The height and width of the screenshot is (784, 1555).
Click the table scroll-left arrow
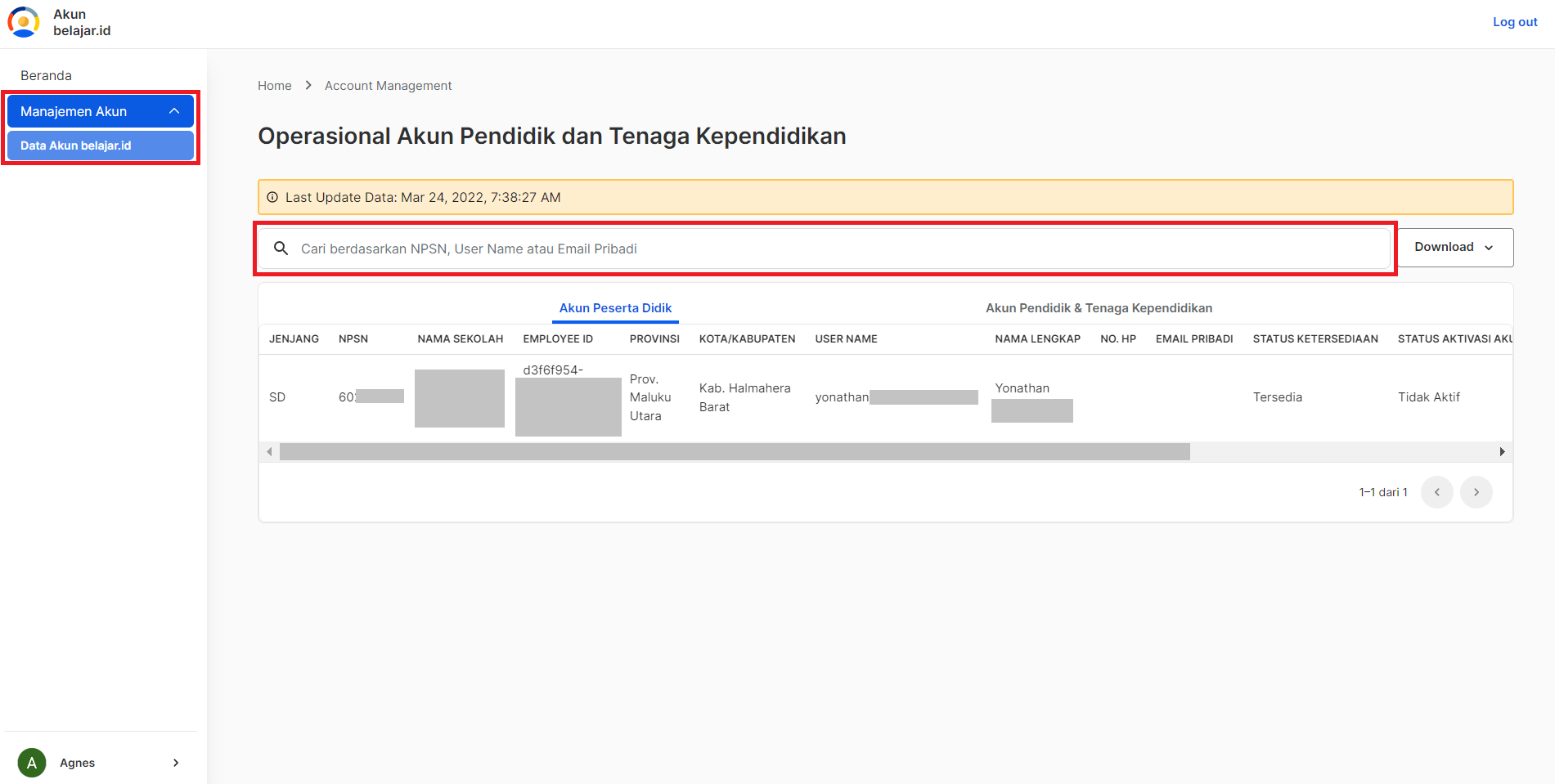[x=269, y=451]
